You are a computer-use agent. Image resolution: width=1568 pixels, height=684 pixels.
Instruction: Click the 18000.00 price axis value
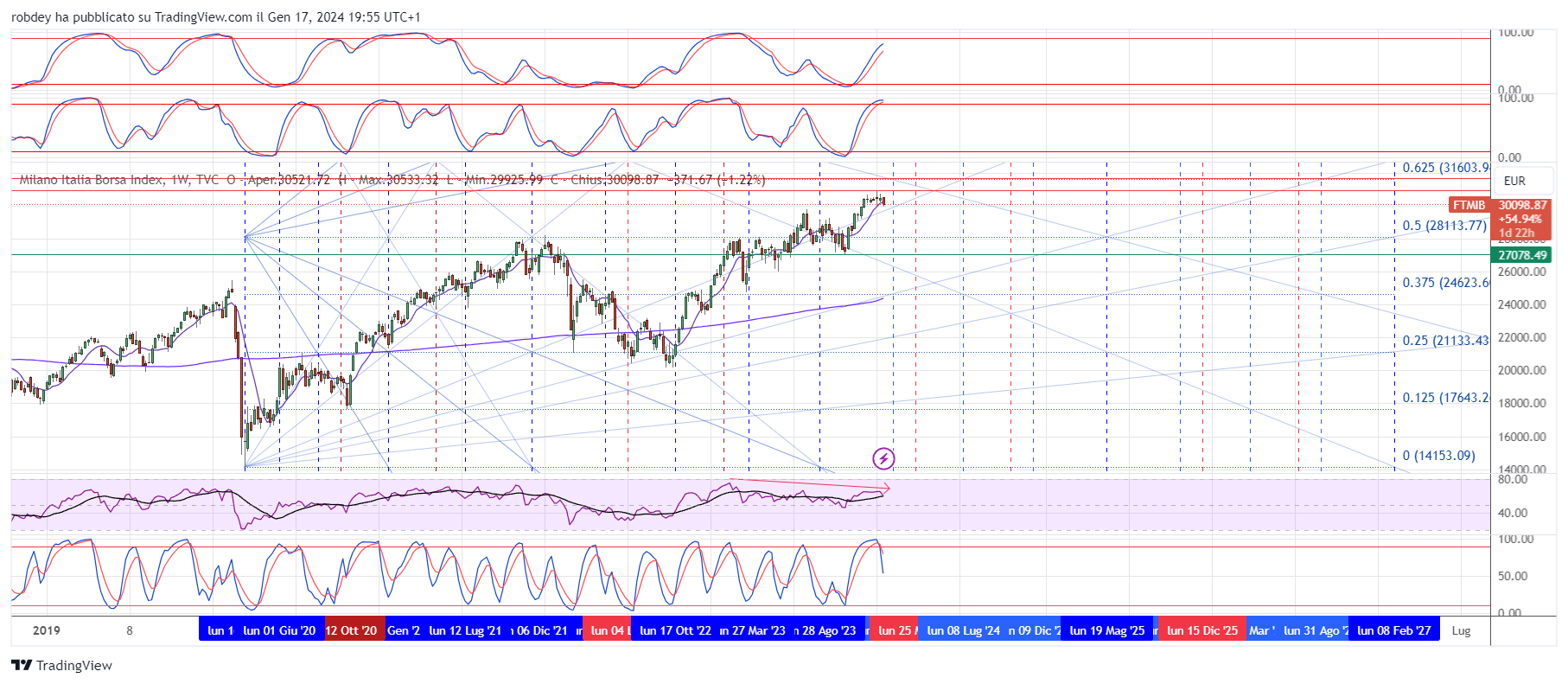[1522, 403]
